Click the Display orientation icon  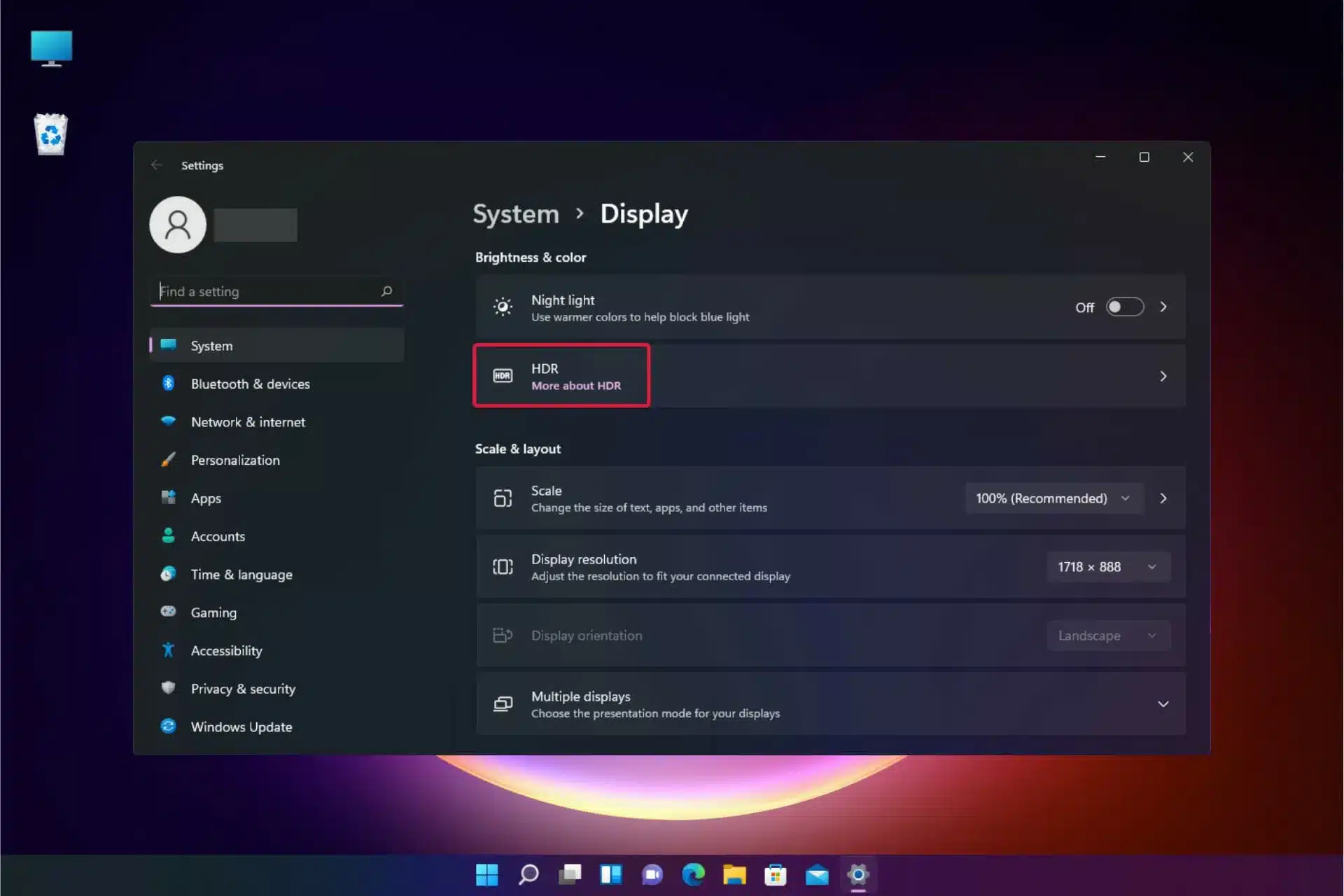tap(503, 635)
